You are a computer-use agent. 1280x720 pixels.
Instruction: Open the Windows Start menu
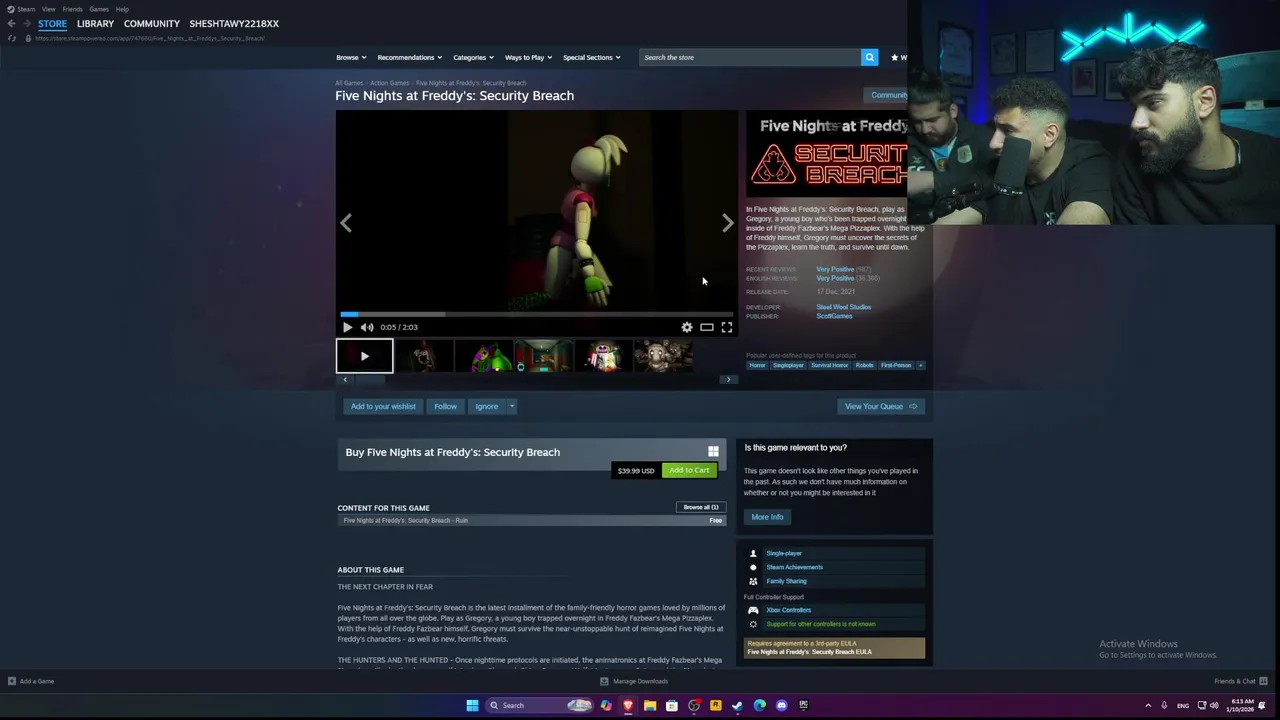(x=472, y=705)
